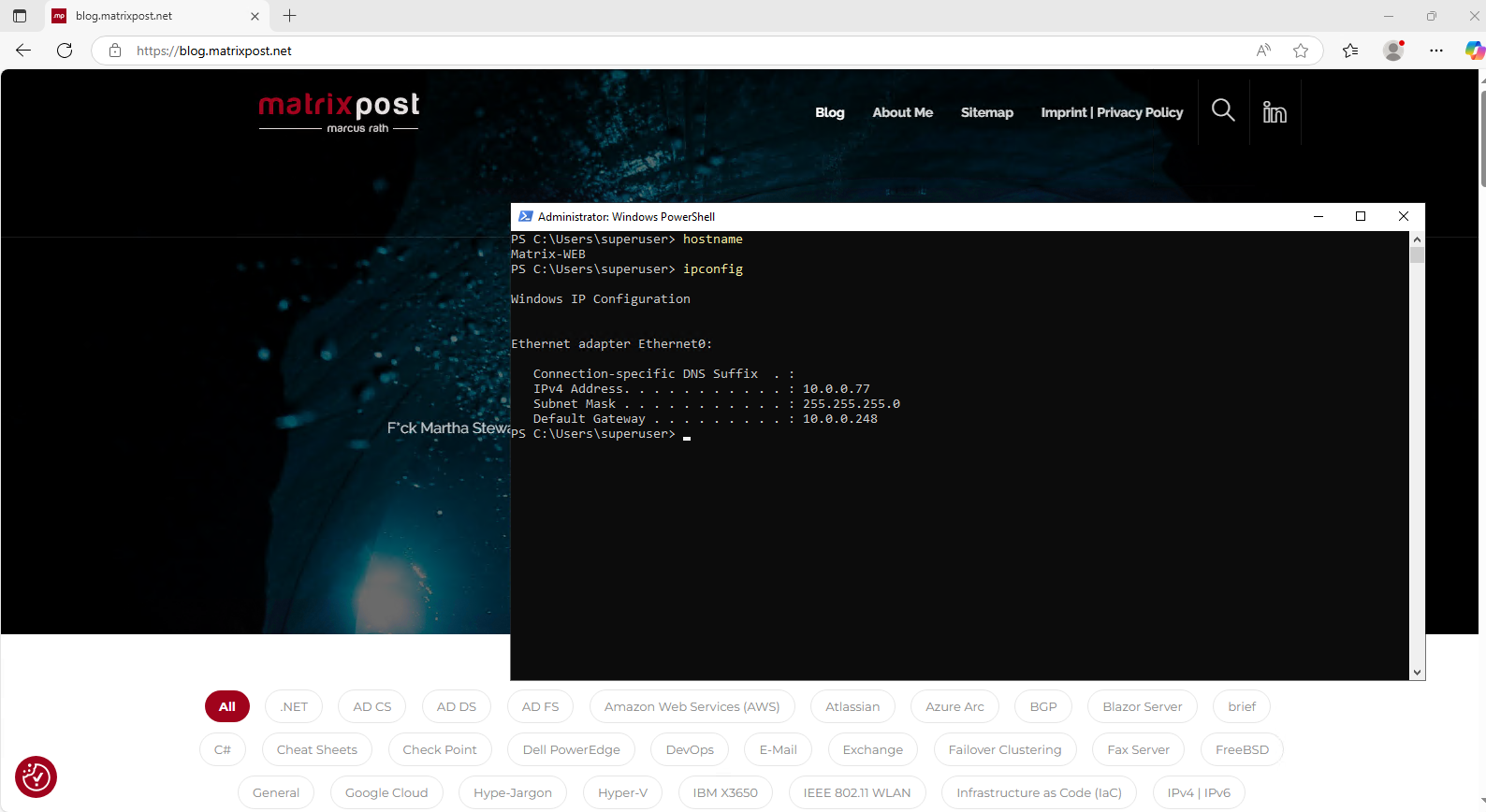Open a new browser tab
Screen dimensions: 1486x812
click(290, 16)
